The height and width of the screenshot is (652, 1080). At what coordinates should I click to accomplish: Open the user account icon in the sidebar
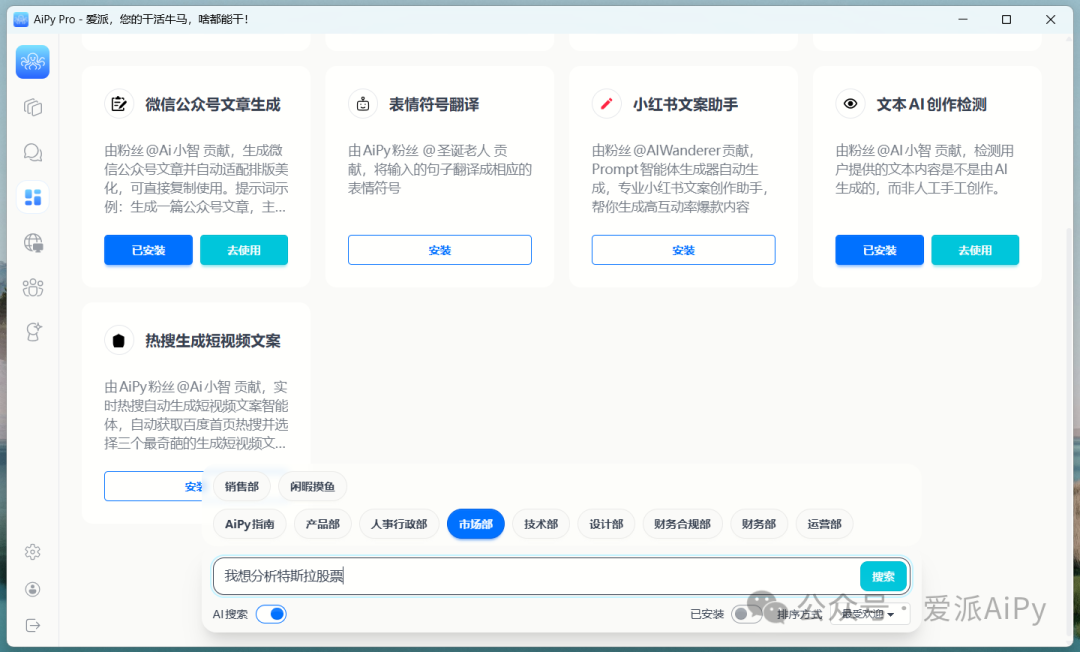(x=32, y=589)
